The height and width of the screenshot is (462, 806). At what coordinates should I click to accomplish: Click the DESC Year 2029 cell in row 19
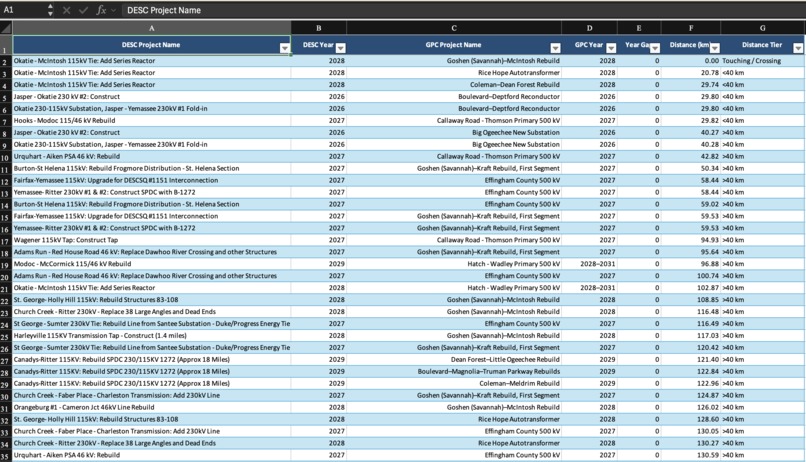(x=319, y=264)
